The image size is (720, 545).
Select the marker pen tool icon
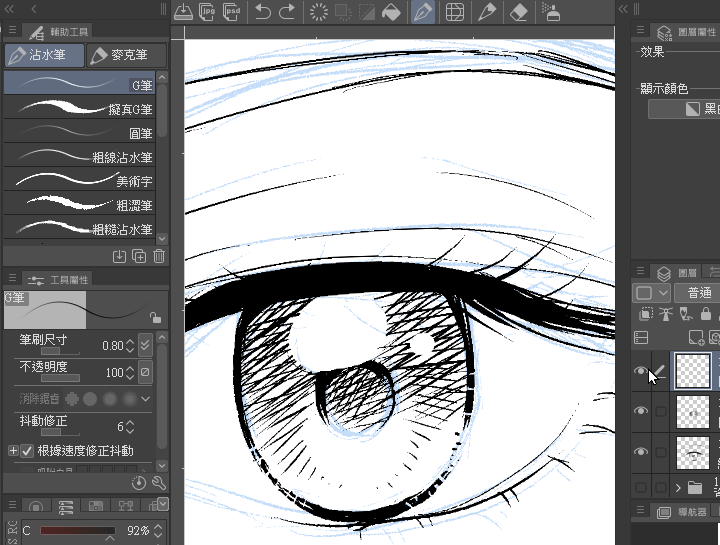[487, 12]
